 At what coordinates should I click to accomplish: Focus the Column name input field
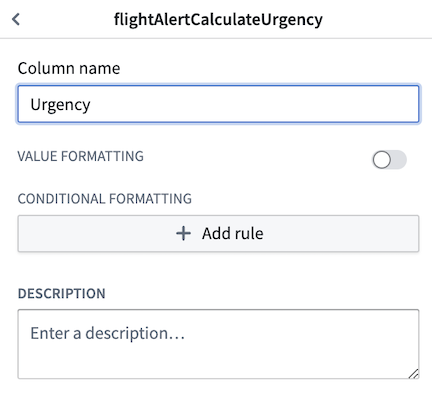(218, 104)
